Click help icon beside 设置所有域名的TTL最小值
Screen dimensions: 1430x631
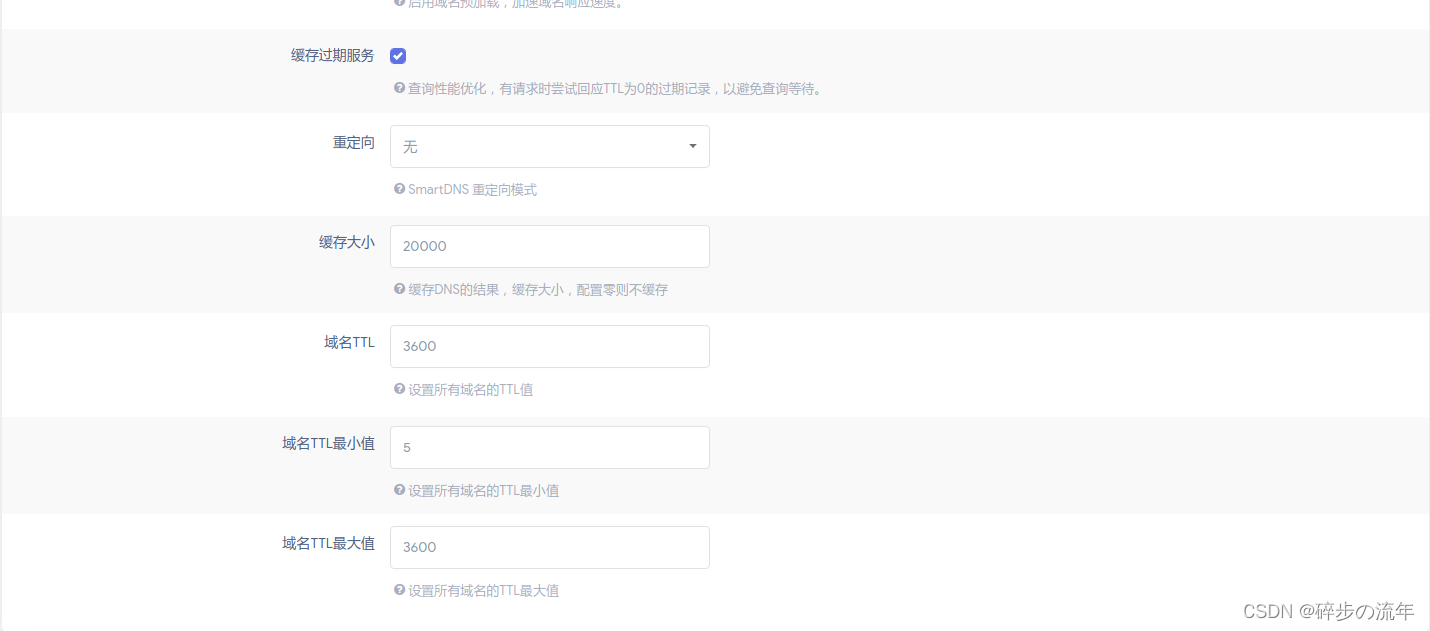400,490
